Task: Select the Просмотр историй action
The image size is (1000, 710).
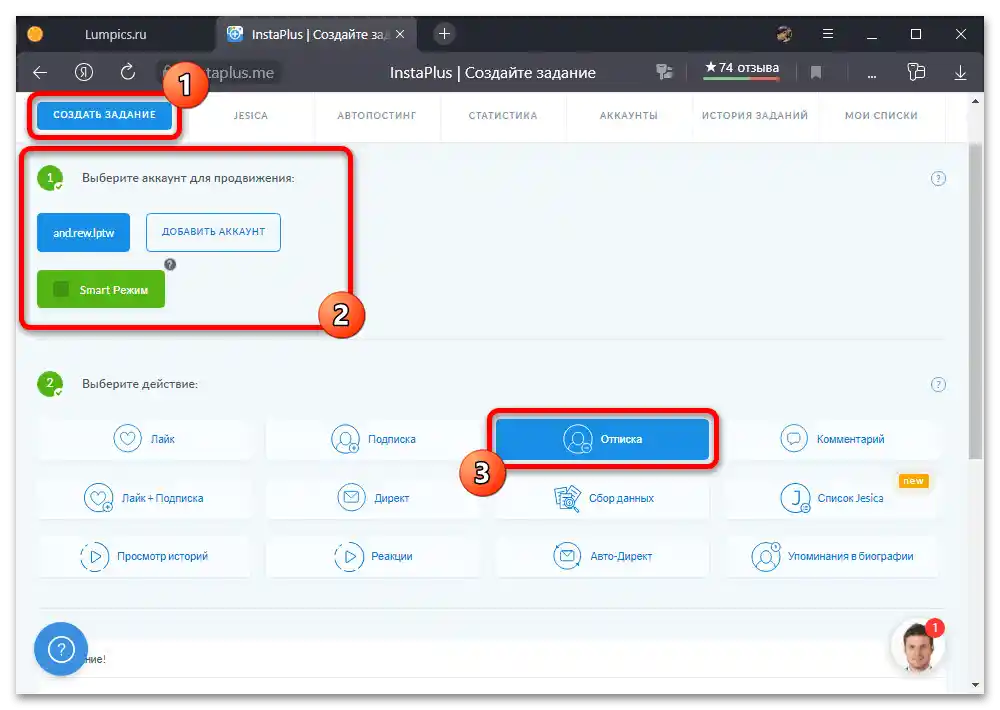Action: tap(144, 556)
